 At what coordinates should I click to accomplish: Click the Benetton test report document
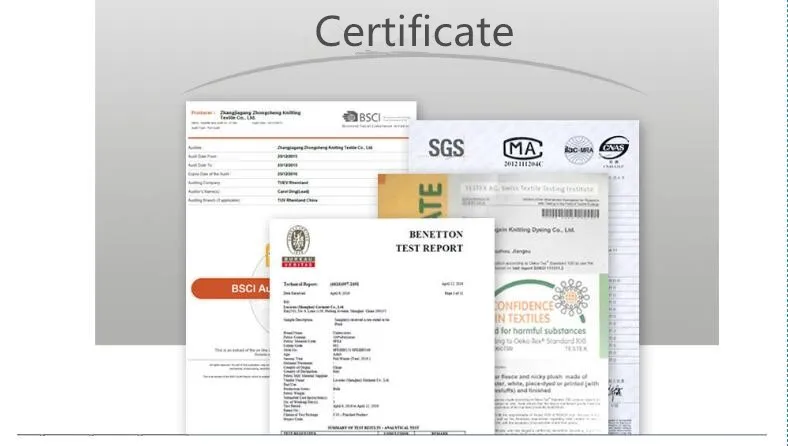[x=382, y=326]
